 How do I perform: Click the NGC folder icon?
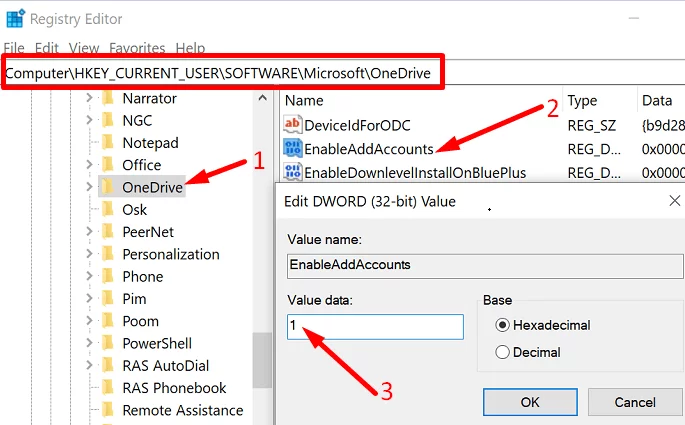click(x=108, y=120)
